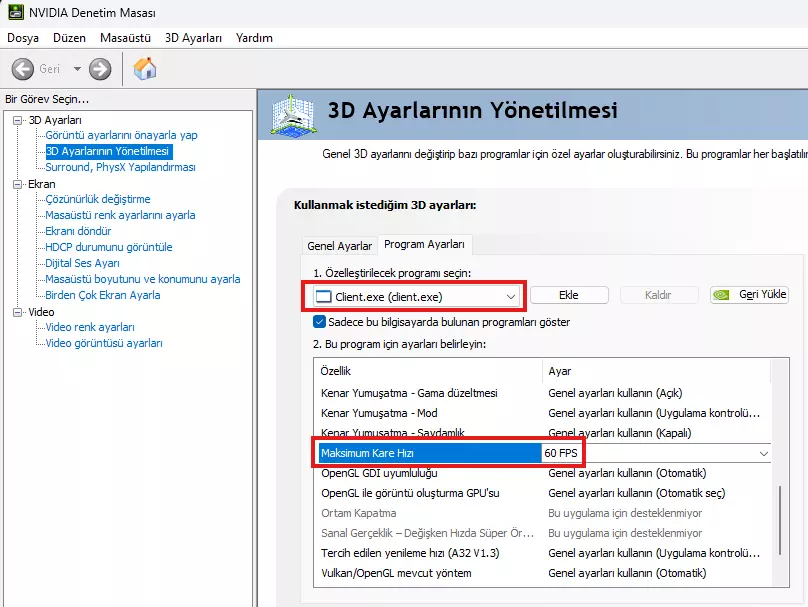The height and width of the screenshot is (607, 808).
Task: Select the Ortam Kapatma row
Action: click(544, 513)
